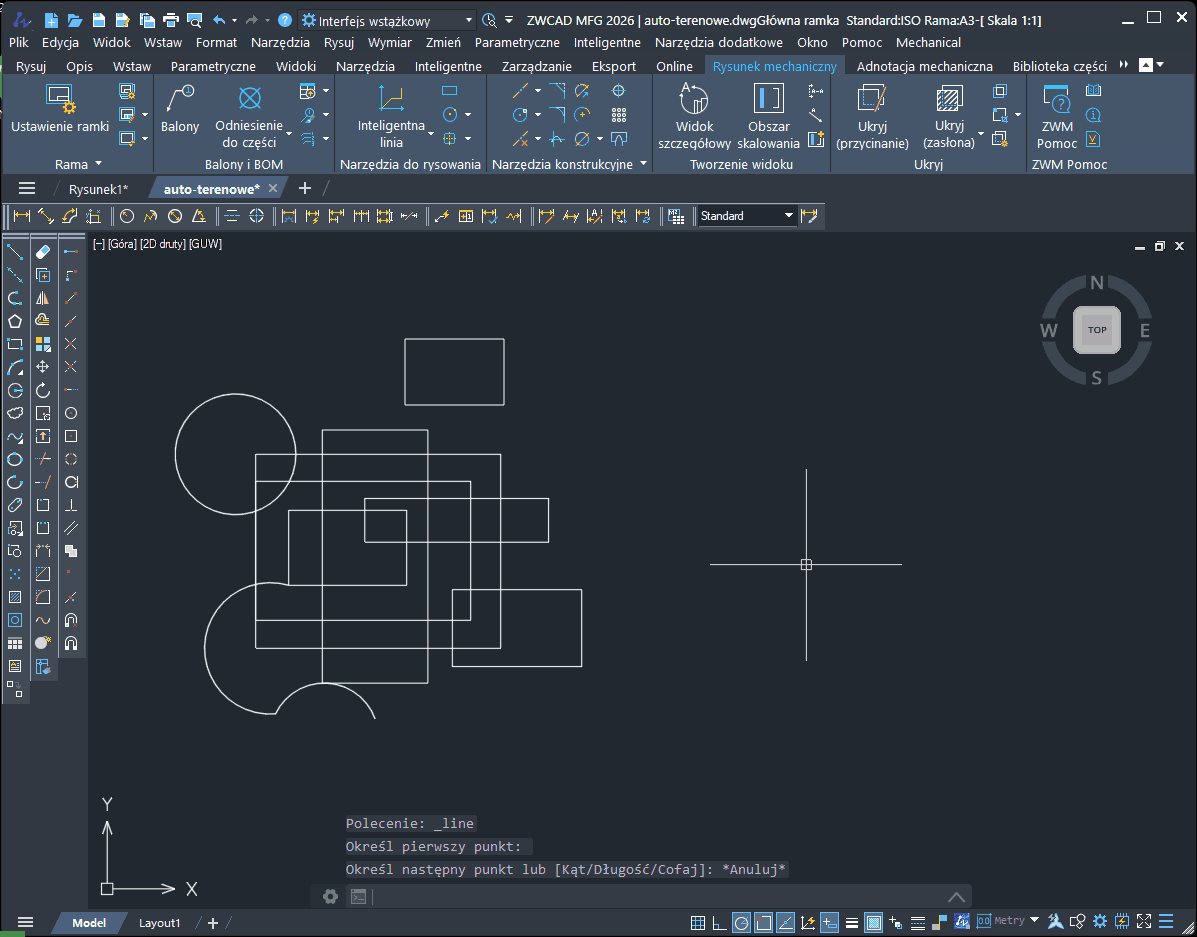Open ZWM Pomoc help

1056,110
